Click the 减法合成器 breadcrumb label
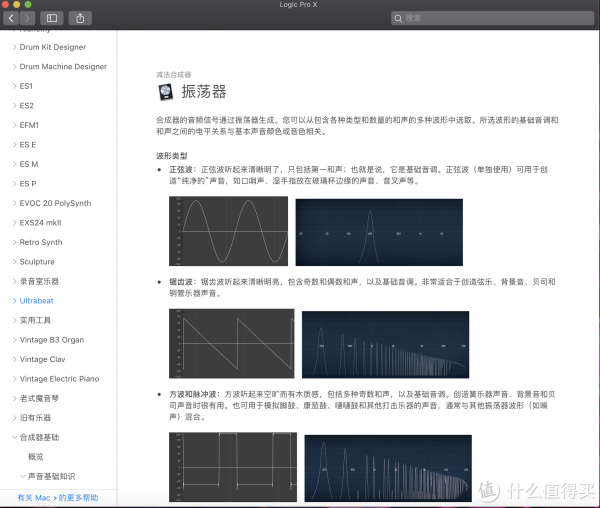The image size is (600, 508). [x=173, y=75]
